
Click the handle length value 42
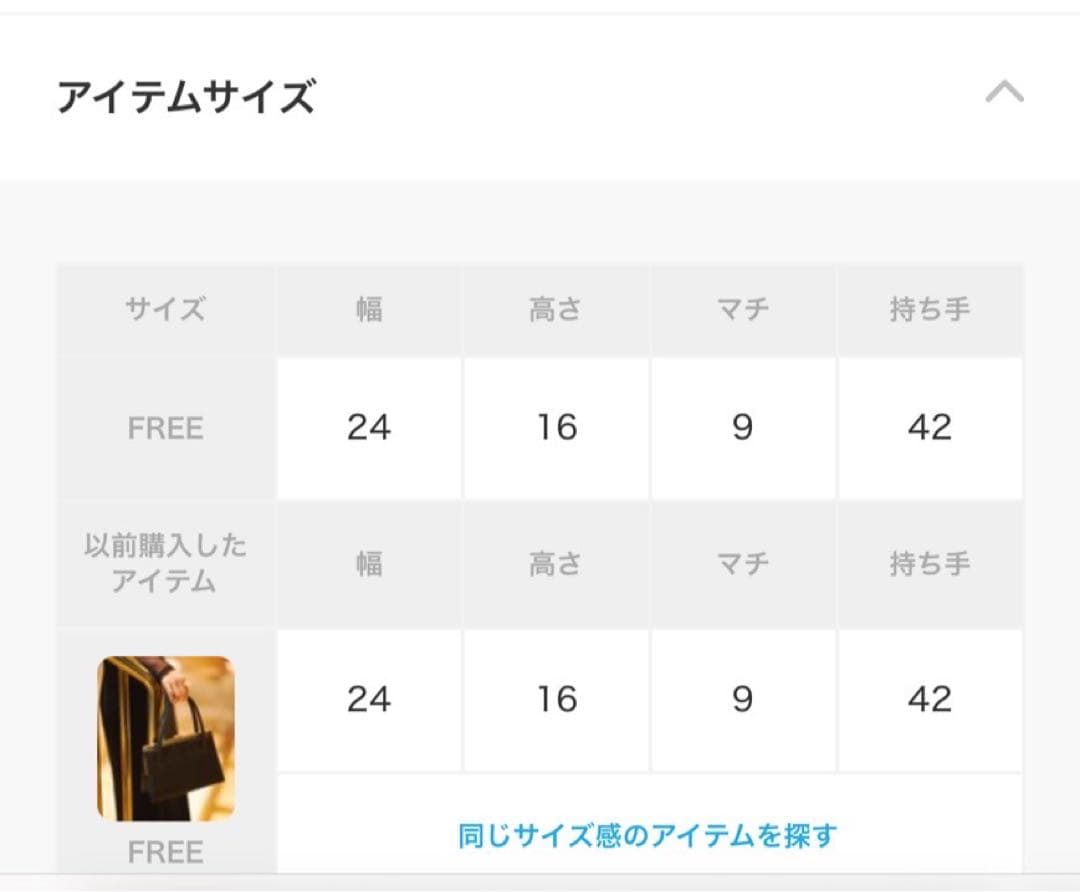[930, 428]
